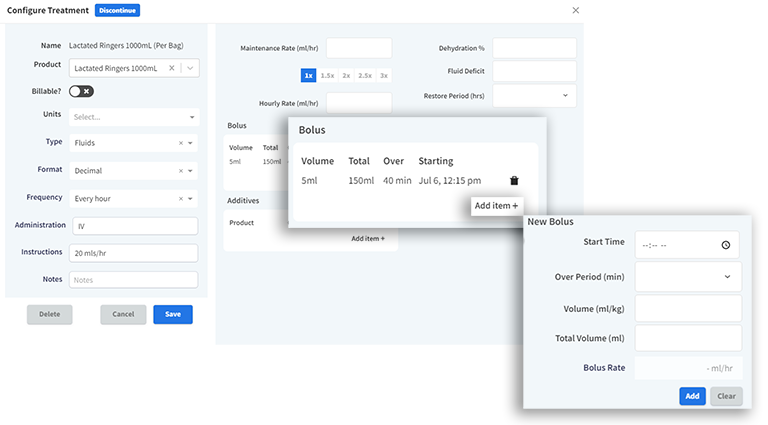Delete the 5ml bolus with trash icon

pyautogui.click(x=514, y=180)
